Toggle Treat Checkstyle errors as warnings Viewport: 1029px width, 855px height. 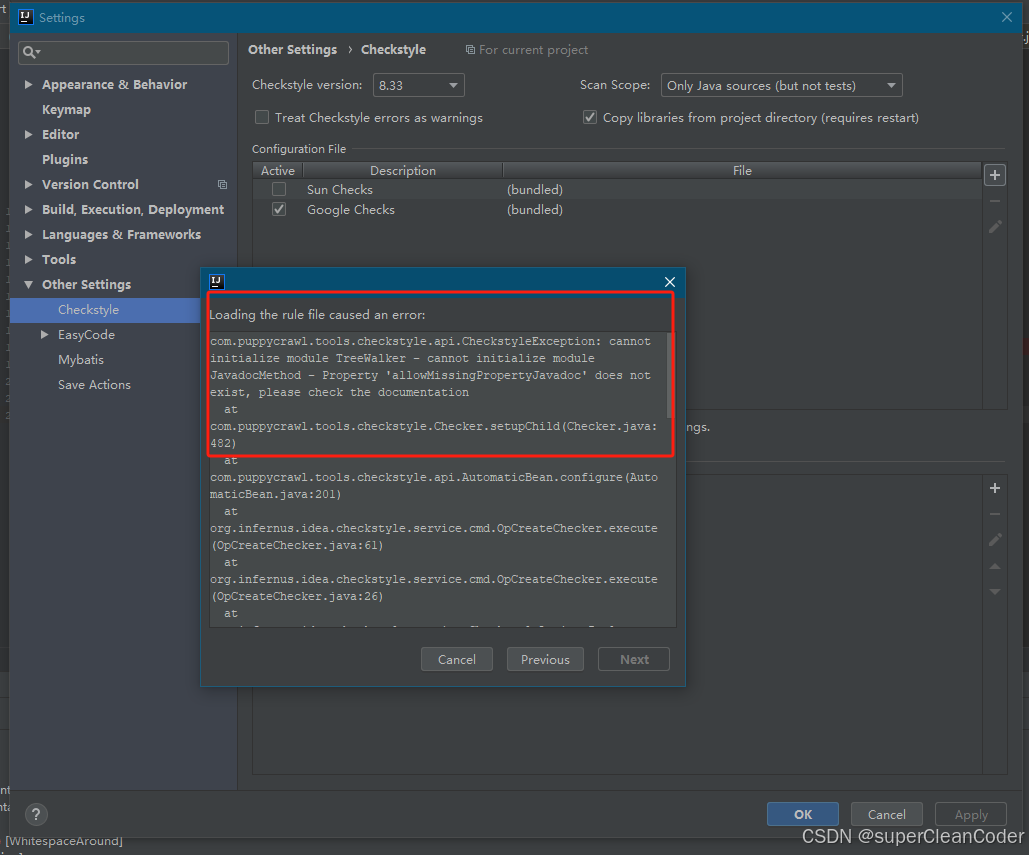262,117
